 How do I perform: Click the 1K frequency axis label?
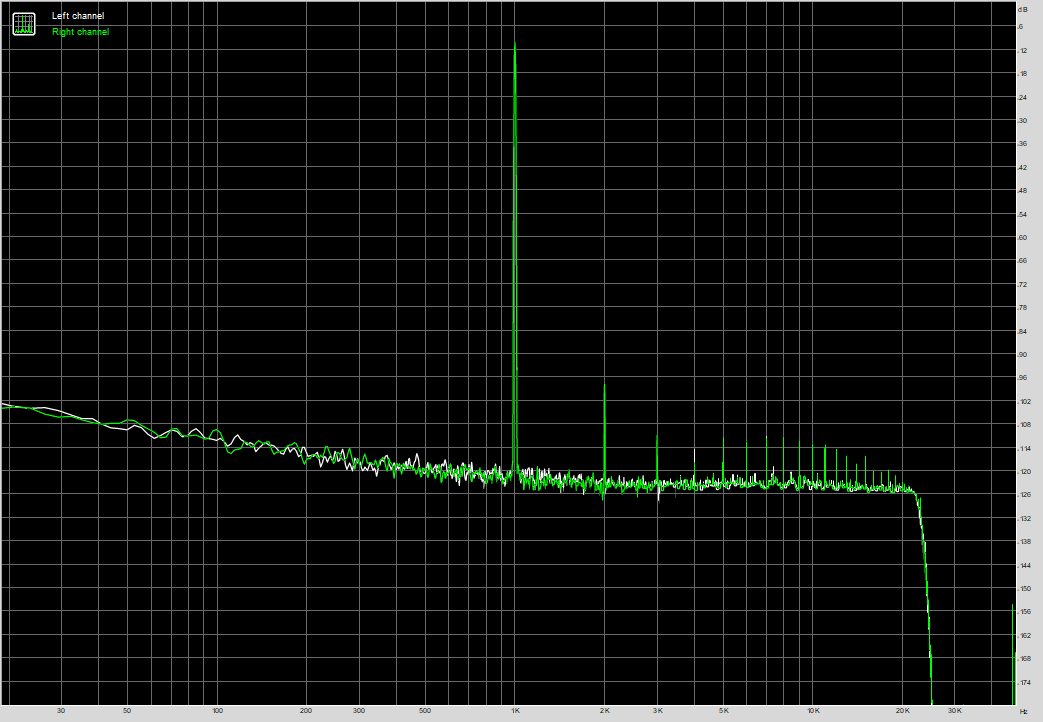[x=515, y=711]
